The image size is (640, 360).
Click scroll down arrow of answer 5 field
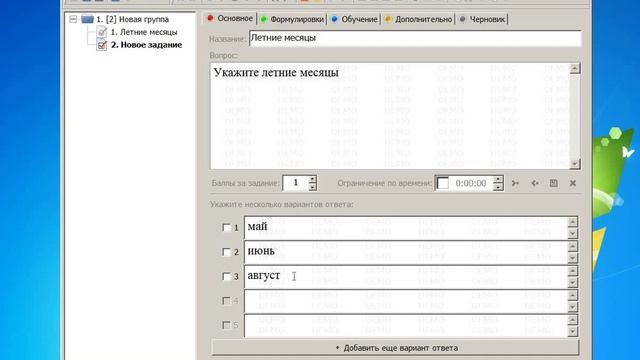coord(573,331)
